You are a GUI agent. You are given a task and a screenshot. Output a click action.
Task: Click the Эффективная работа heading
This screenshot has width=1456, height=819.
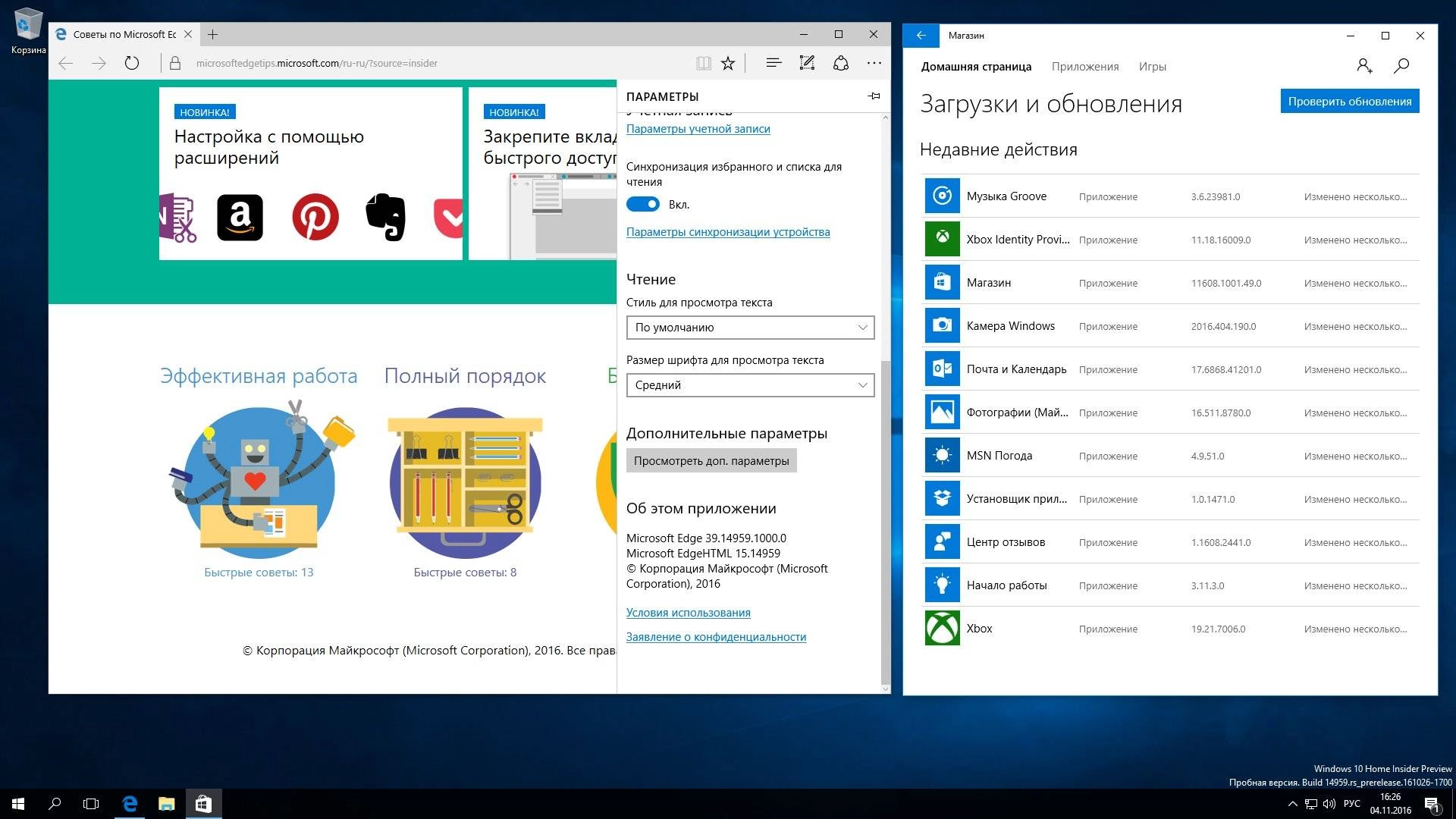coord(259,376)
